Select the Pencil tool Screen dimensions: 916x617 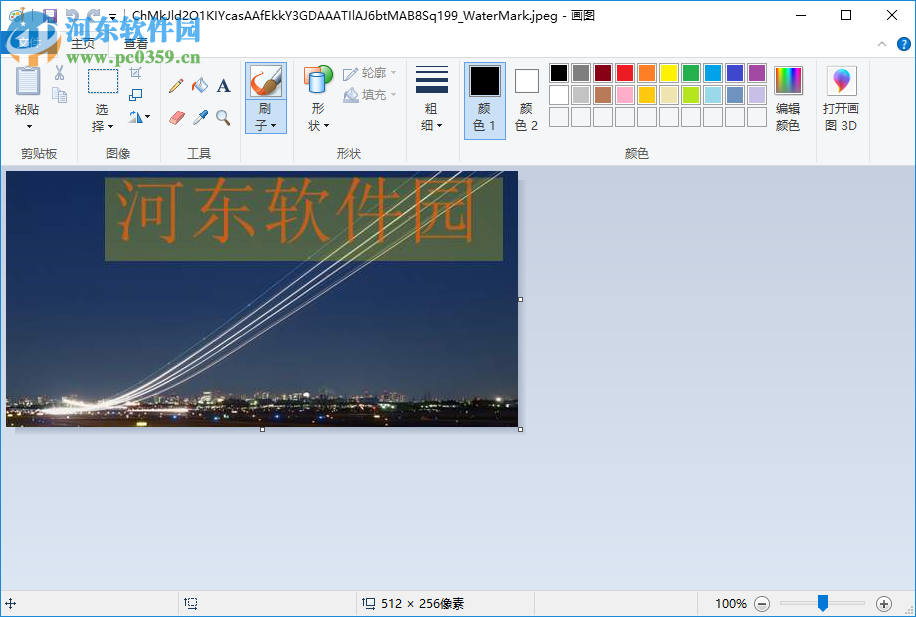coord(176,86)
